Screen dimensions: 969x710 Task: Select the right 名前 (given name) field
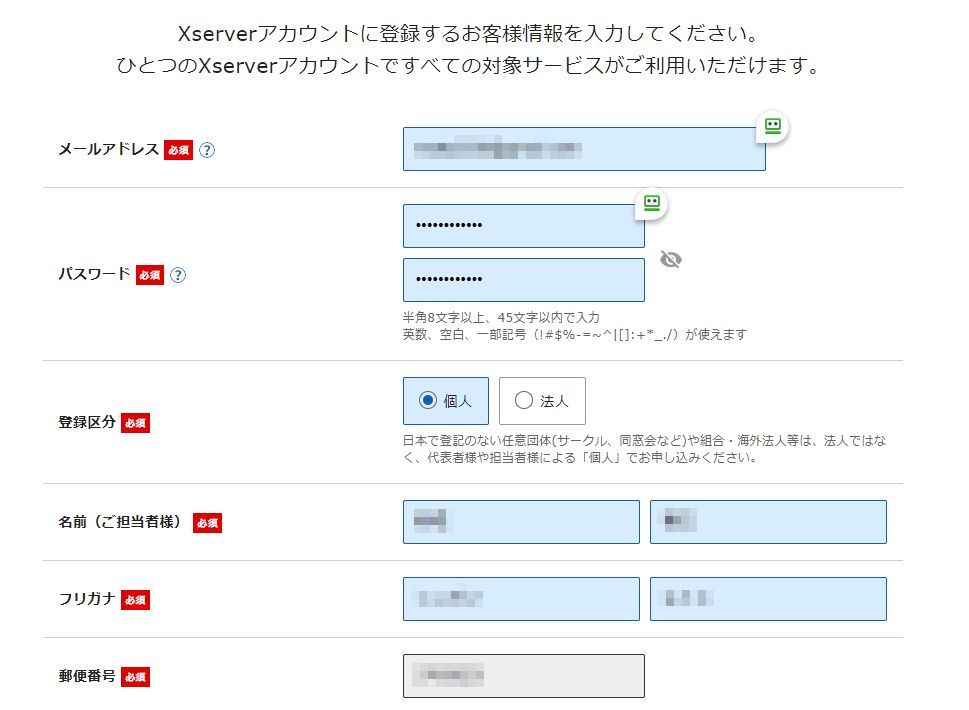click(x=768, y=522)
